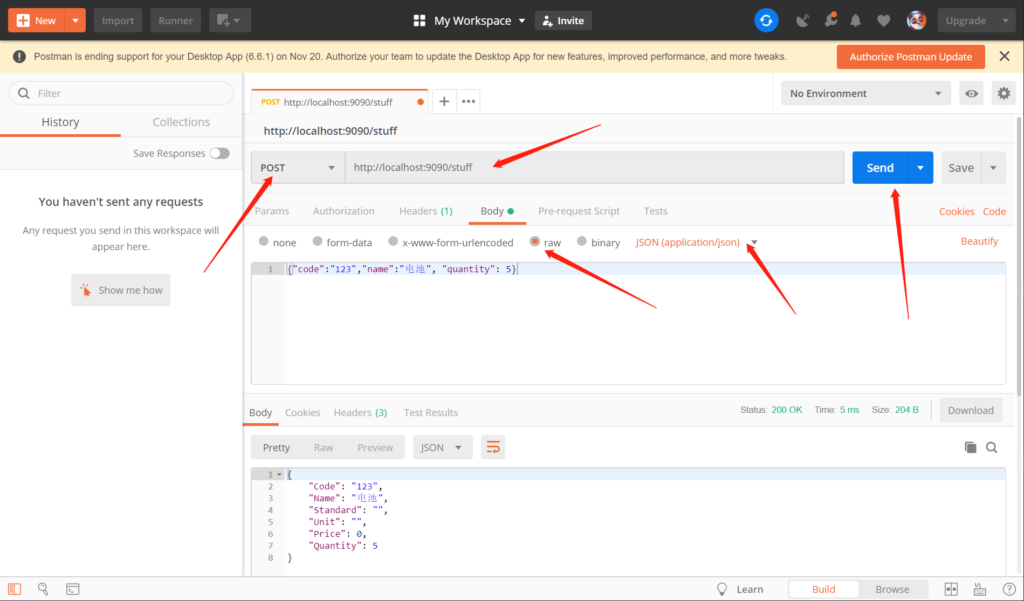Viewport: 1024px width, 601px height.
Task: Open the New button dropdown arrow
Action: coord(76,20)
